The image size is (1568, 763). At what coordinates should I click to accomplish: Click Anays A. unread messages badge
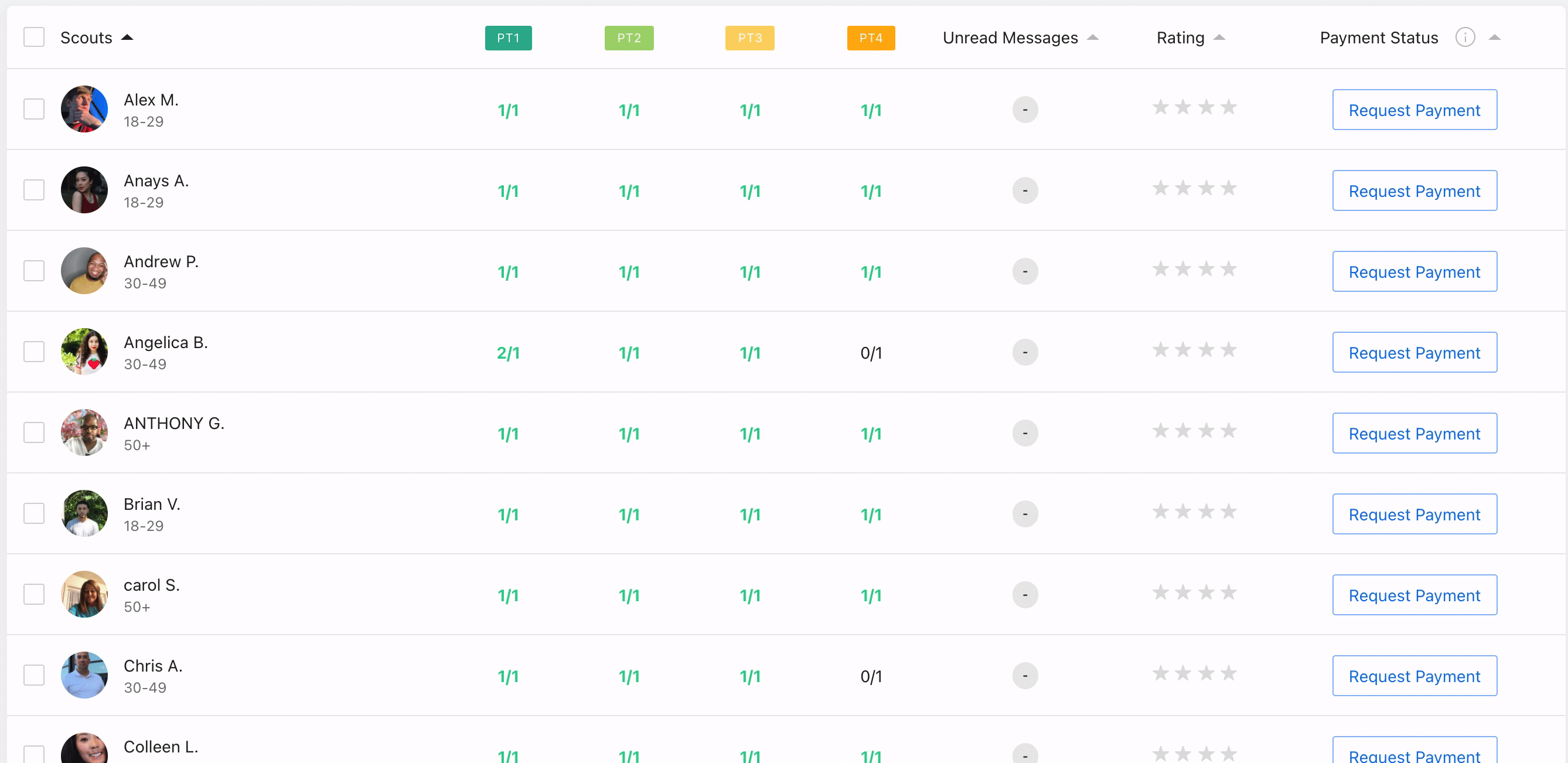coord(1025,190)
